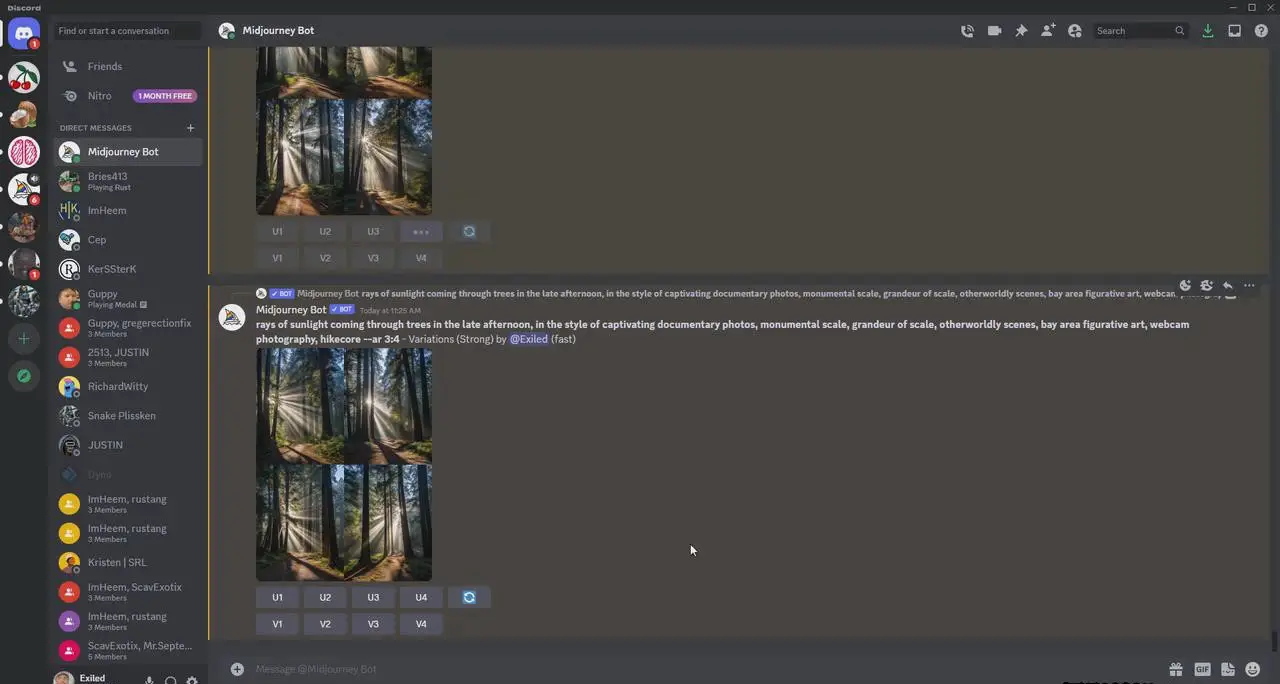Screen dimensions: 1280x684
Task: Open DM with Snake Plissken
Action: pyautogui.click(x=129, y=416)
